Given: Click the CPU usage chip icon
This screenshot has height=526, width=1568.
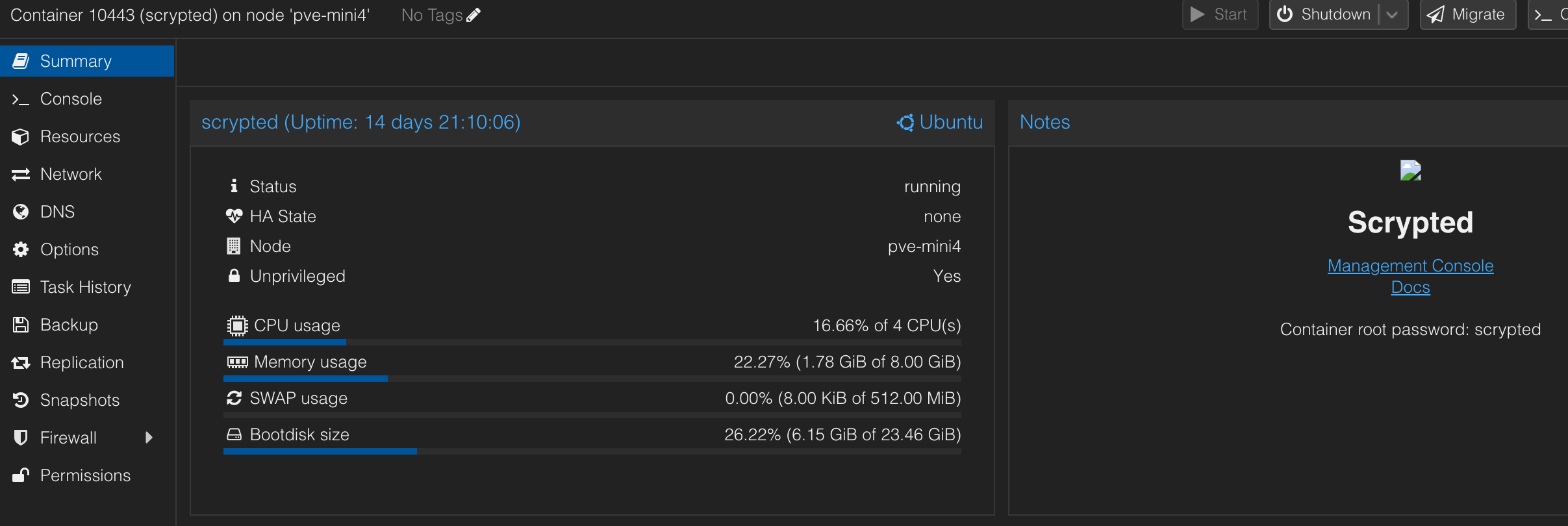Looking at the screenshot, I should click(237, 325).
